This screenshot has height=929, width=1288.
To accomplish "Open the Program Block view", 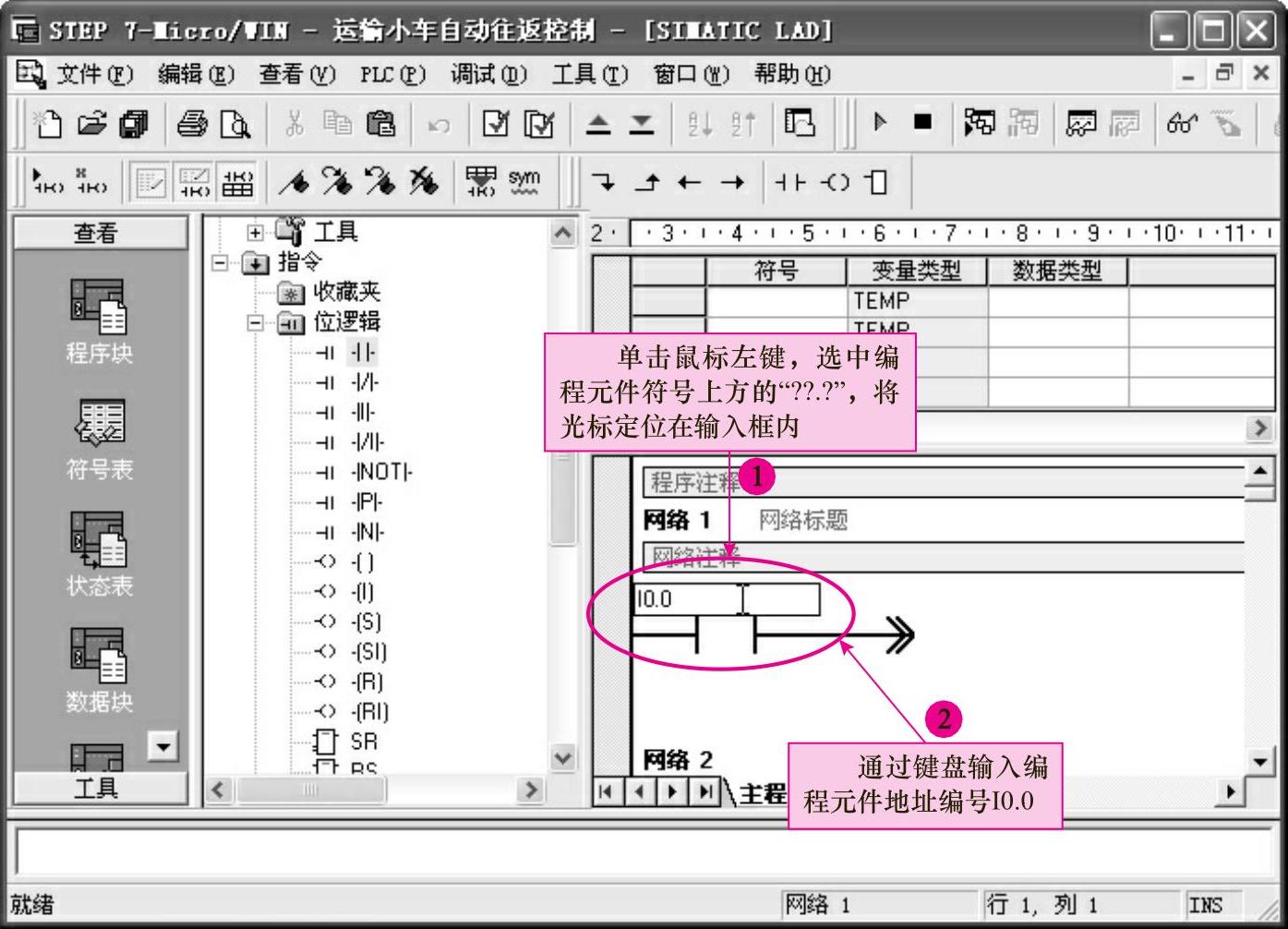I will (x=99, y=320).
